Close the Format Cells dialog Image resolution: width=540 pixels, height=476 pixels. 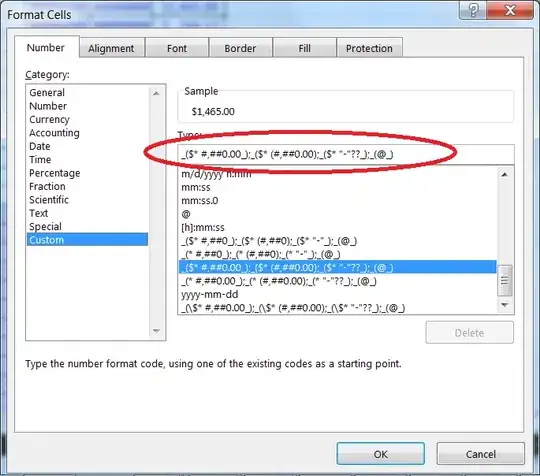[x=510, y=10]
